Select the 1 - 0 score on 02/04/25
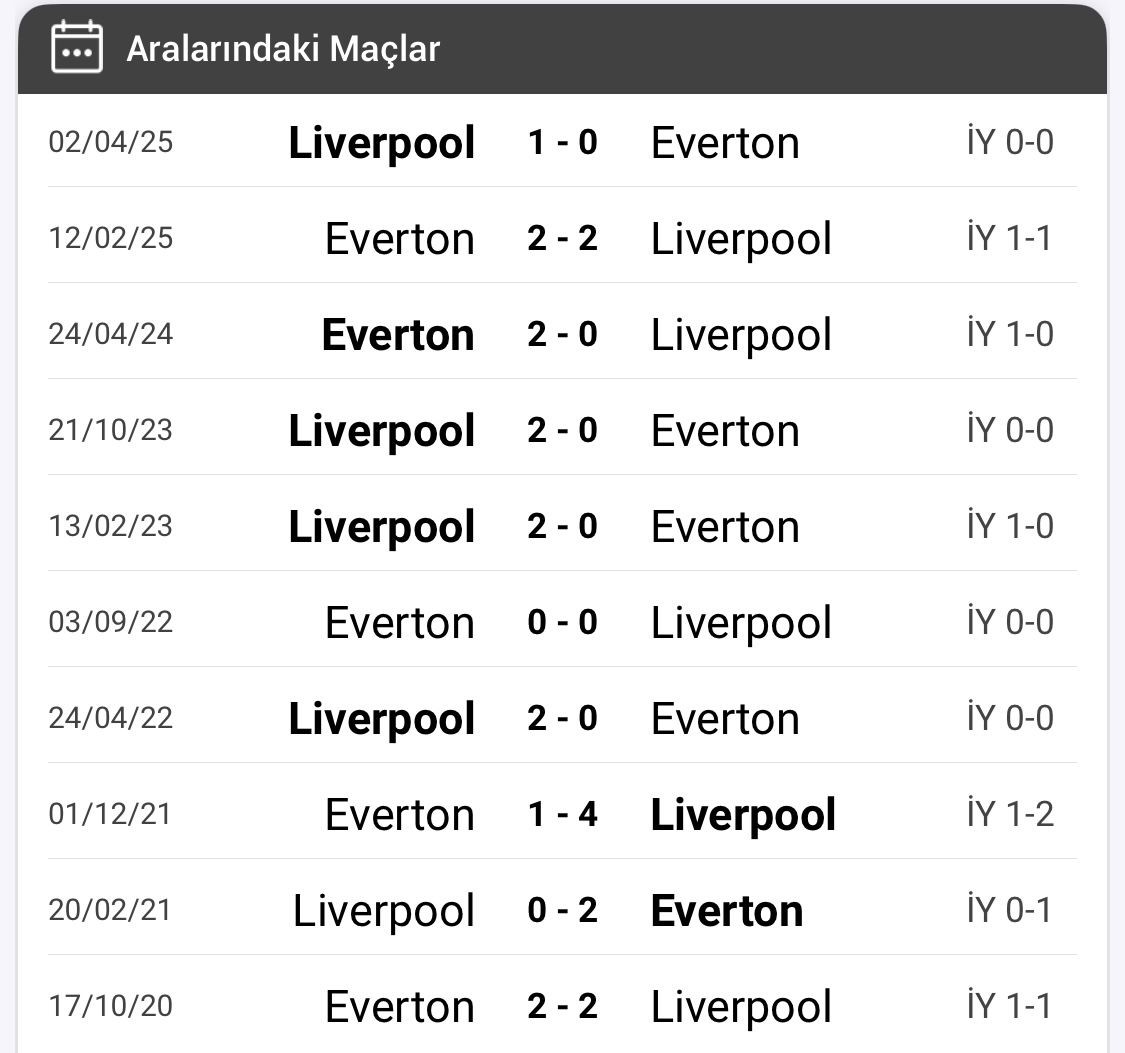Viewport: 1125px width, 1053px height. (562, 142)
